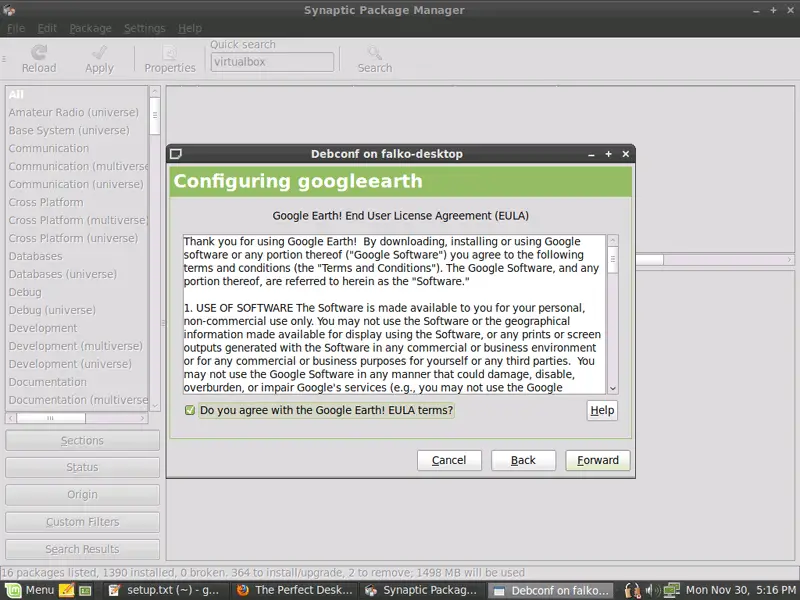The height and width of the screenshot is (600, 800).
Task: Select the Development category
Action: pyautogui.click(x=77, y=328)
